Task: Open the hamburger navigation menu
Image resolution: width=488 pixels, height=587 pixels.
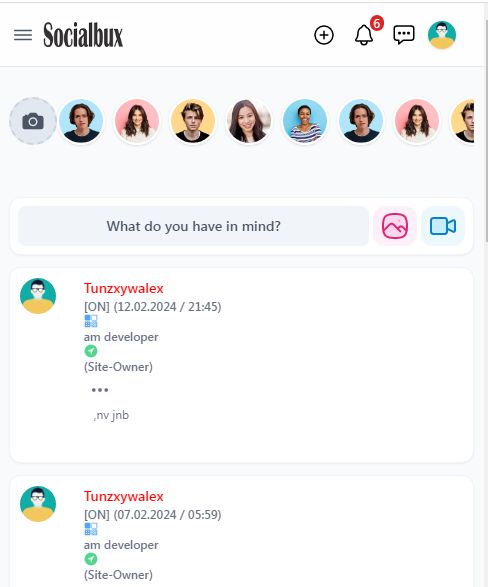Action: (x=23, y=35)
